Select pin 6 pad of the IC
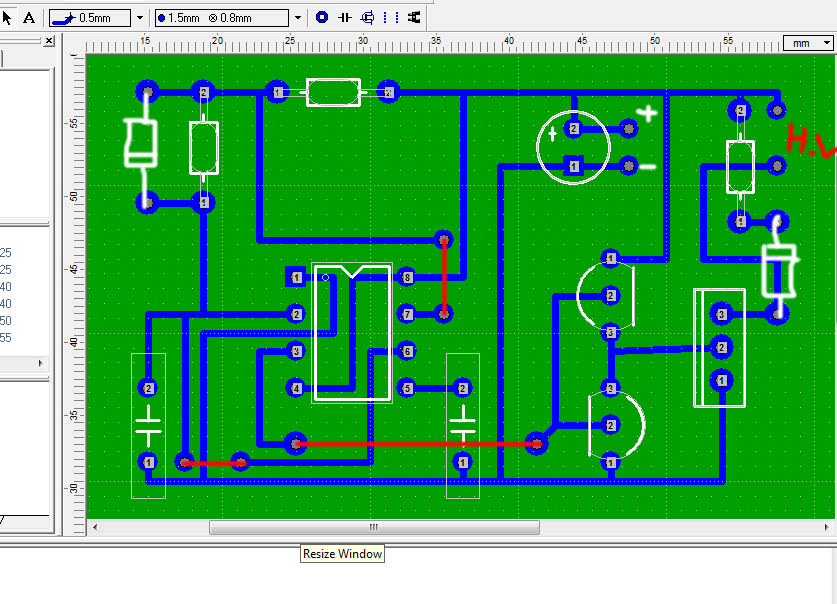Screen dimensions: 837x604 [x=407, y=351]
